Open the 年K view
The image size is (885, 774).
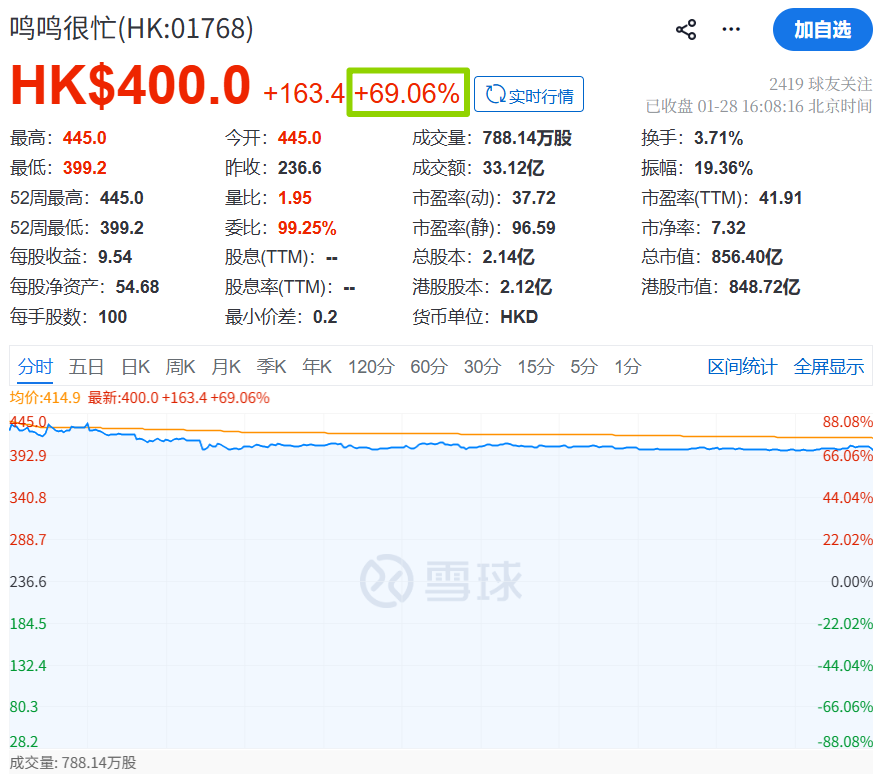(x=316, y=367)
